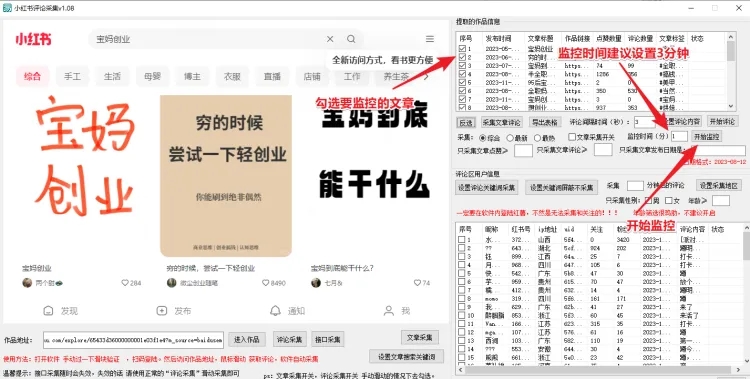Click the 点赞数量 column header

[608, 38]
